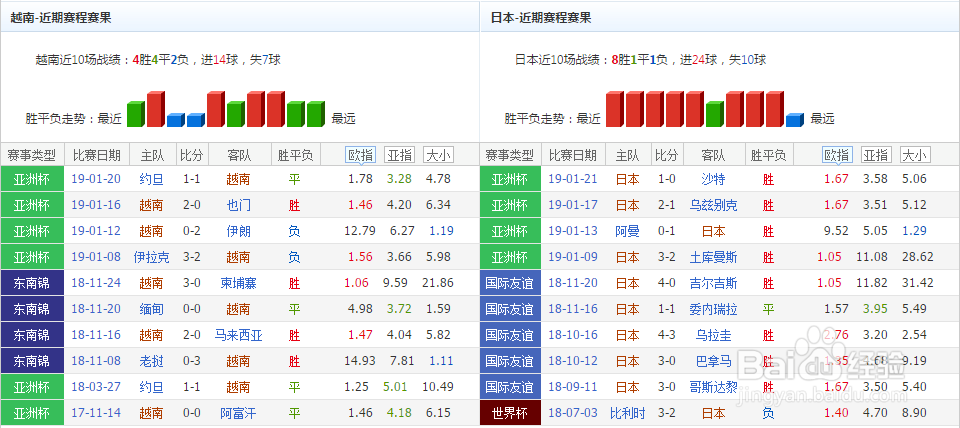The width and height of the screenshot is (960, 428).
Task: Open team link 缅甸
Action: (151, 309)
